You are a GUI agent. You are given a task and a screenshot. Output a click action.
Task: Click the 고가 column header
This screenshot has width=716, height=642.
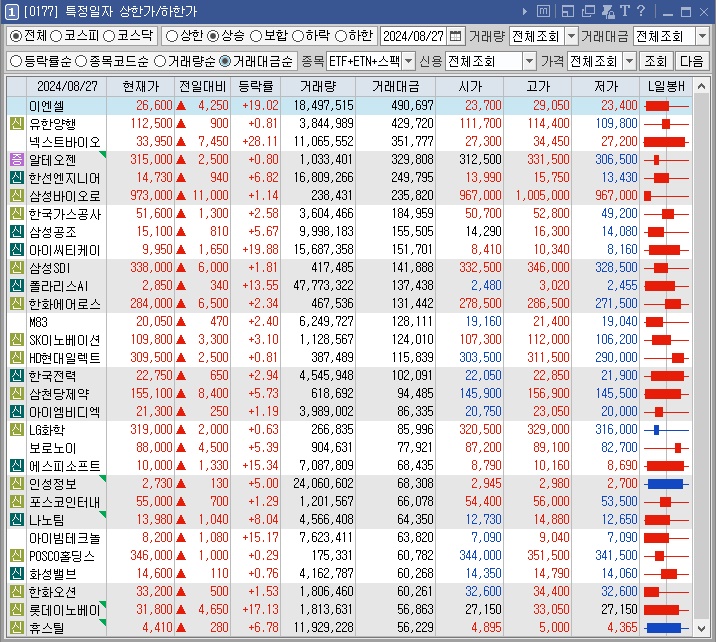pos(537,86)
